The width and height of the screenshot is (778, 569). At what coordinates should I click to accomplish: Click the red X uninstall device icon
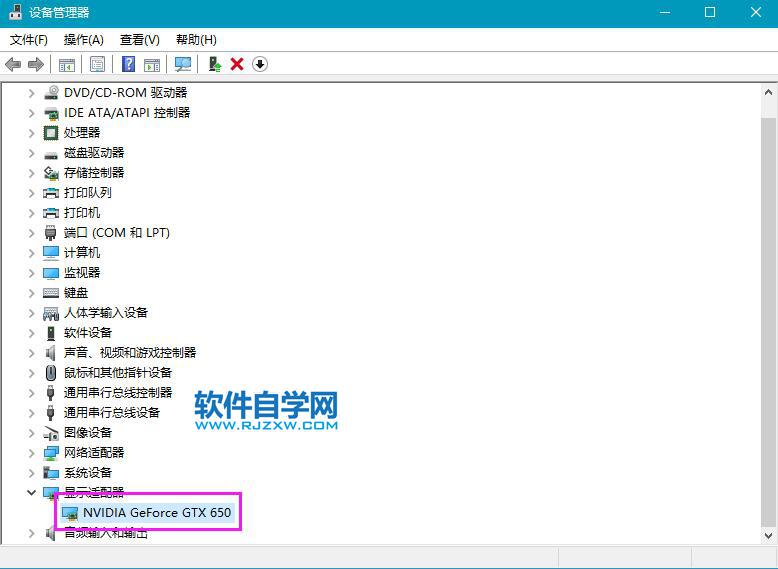(x=237, y=64)
